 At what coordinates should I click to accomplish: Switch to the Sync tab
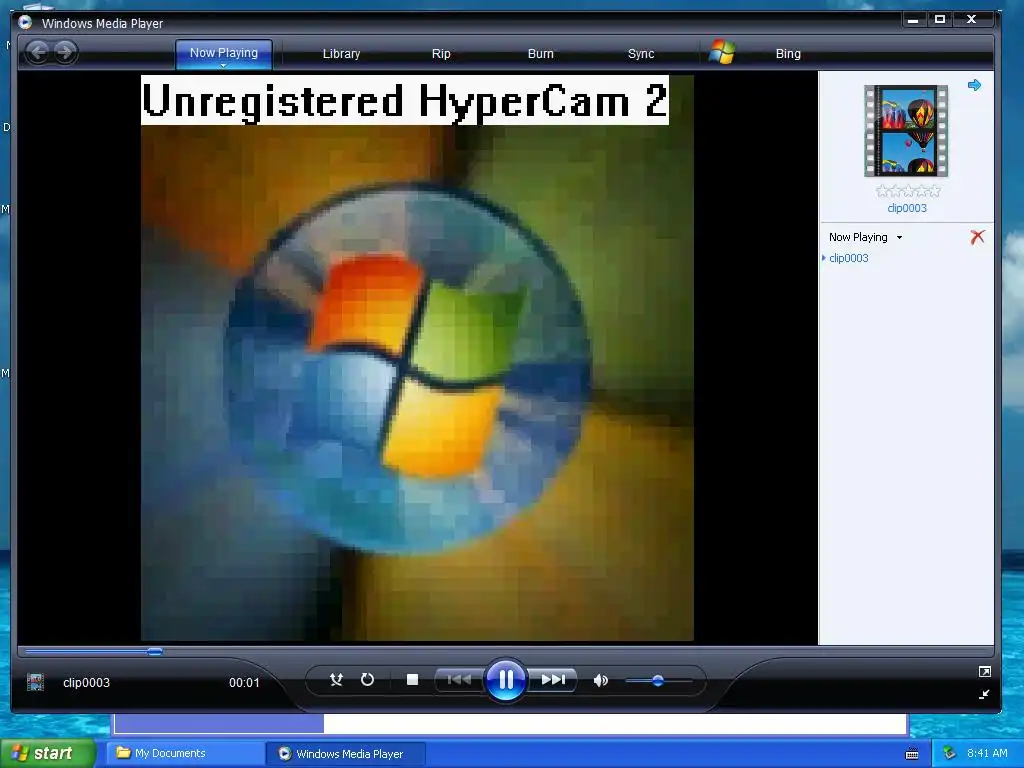[641, 54]
